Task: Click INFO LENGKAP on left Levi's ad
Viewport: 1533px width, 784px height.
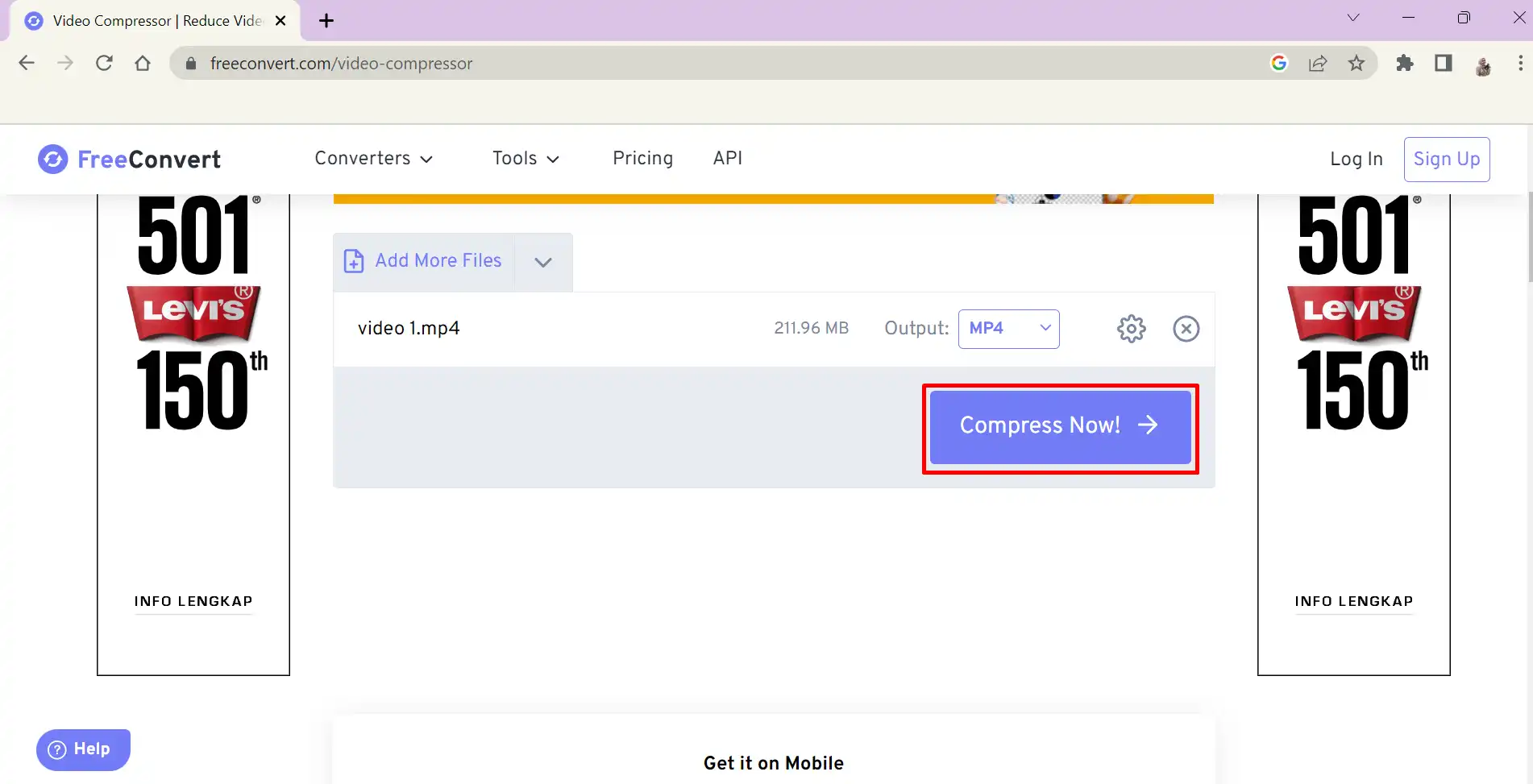Action: (x=193, y=602)
